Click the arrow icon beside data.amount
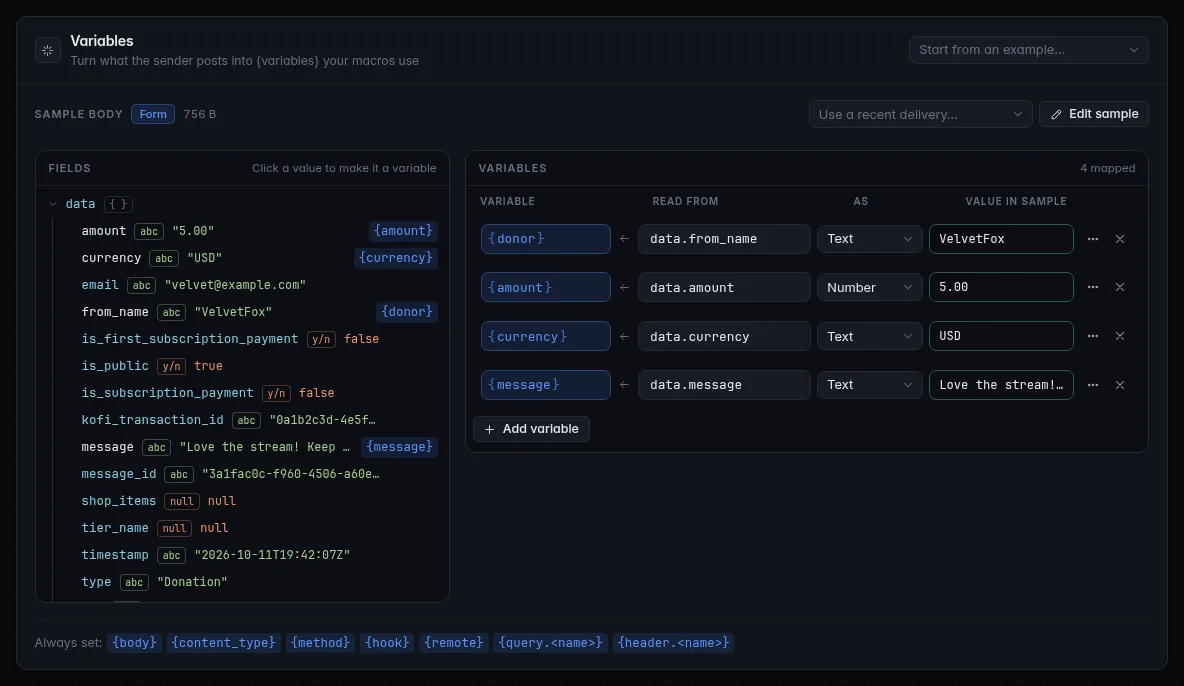 pyautogui.click(x=624, y=287)
